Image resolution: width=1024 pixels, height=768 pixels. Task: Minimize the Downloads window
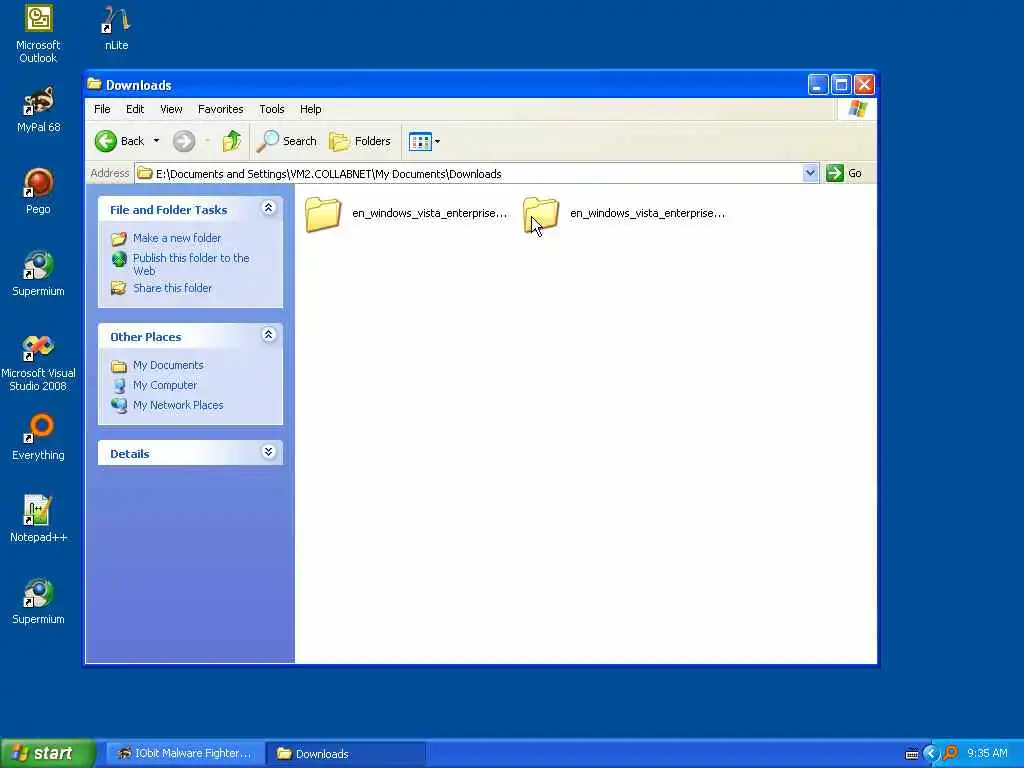click(818, 84)
